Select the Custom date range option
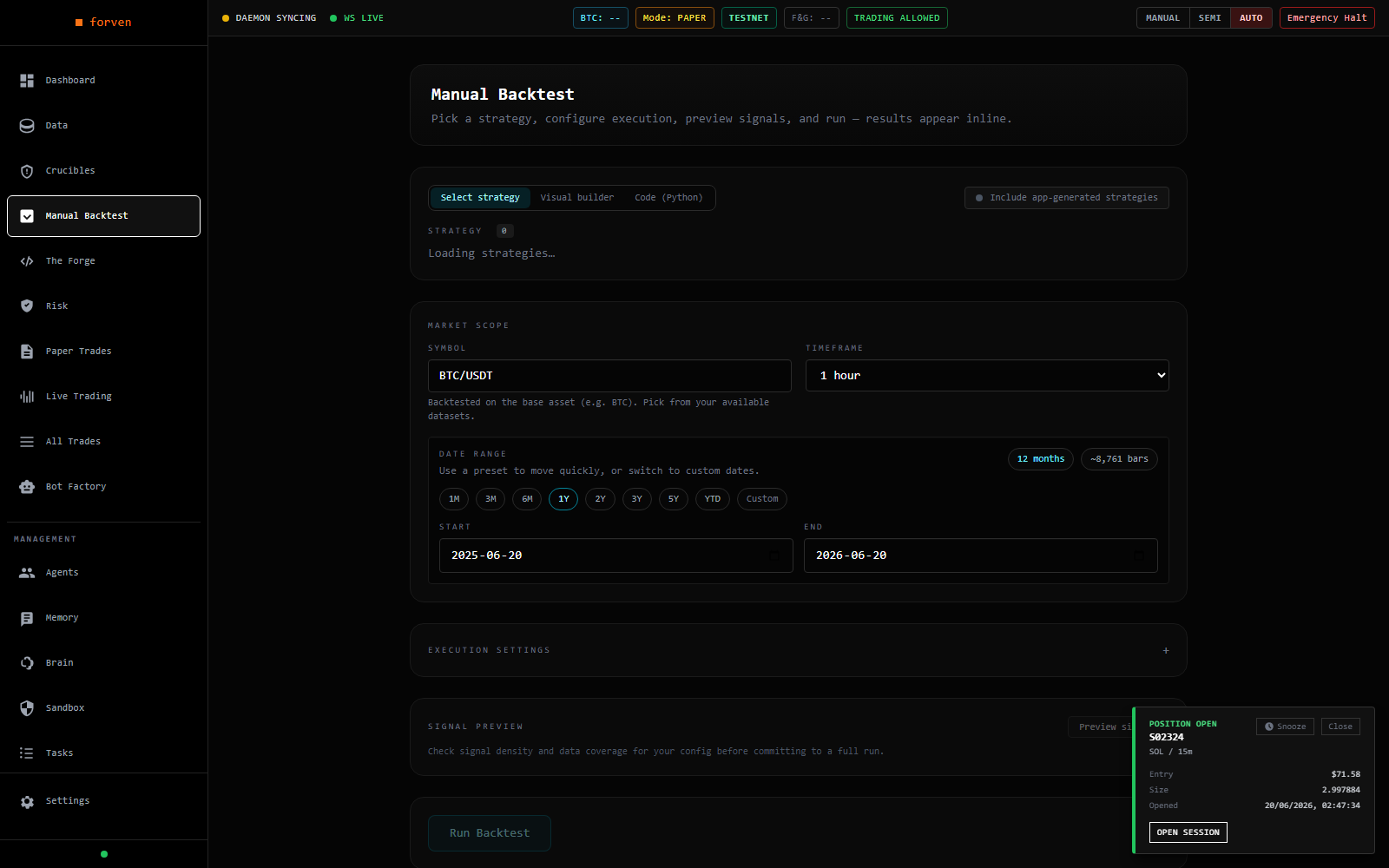 point(762,499)
